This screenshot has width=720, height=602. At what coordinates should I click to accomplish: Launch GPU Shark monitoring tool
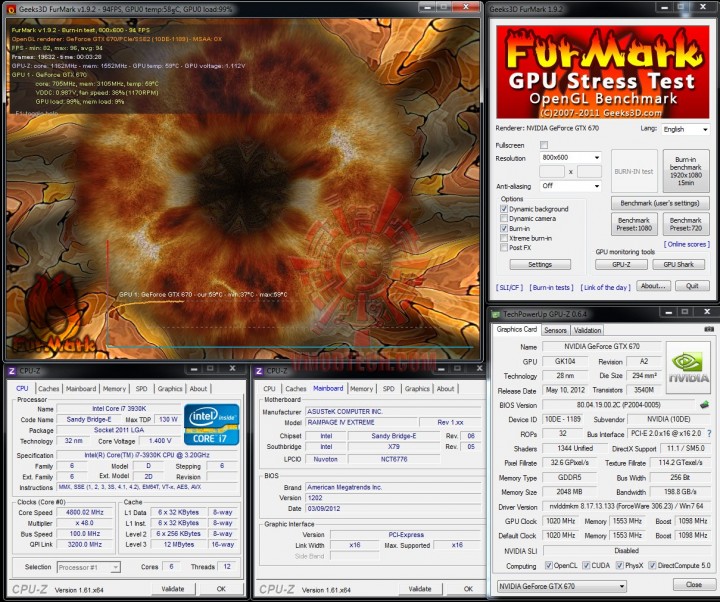(679, 264)
